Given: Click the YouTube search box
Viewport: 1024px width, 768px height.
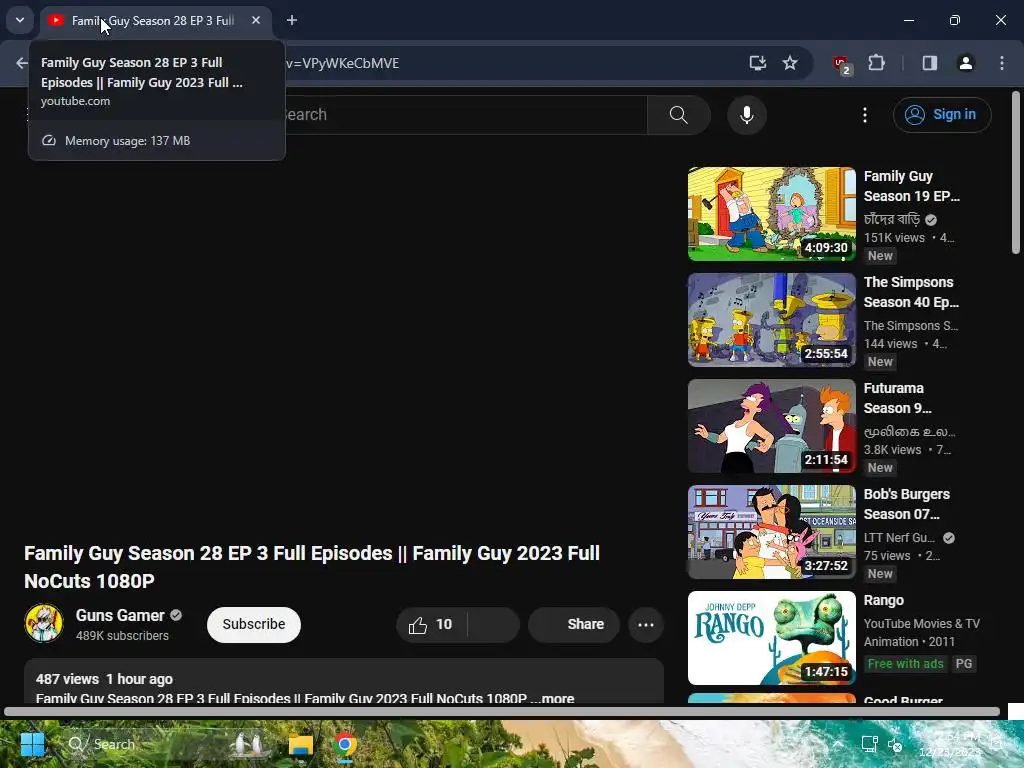Looking at the screenshot, I should click(465, 115).
